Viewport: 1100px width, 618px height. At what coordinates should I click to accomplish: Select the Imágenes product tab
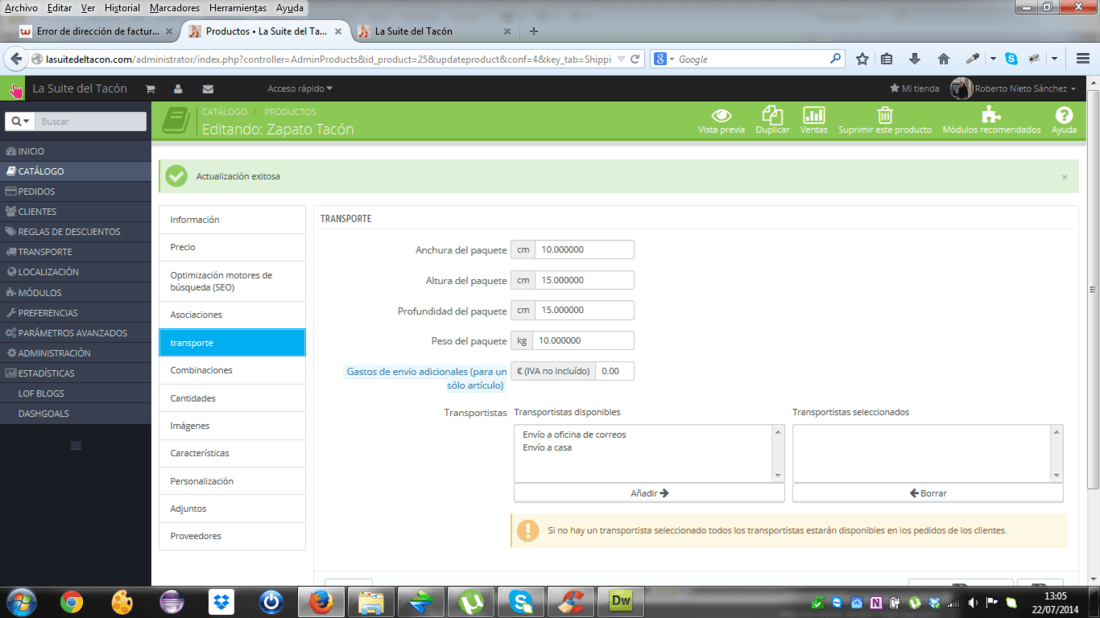coord(232,425)
